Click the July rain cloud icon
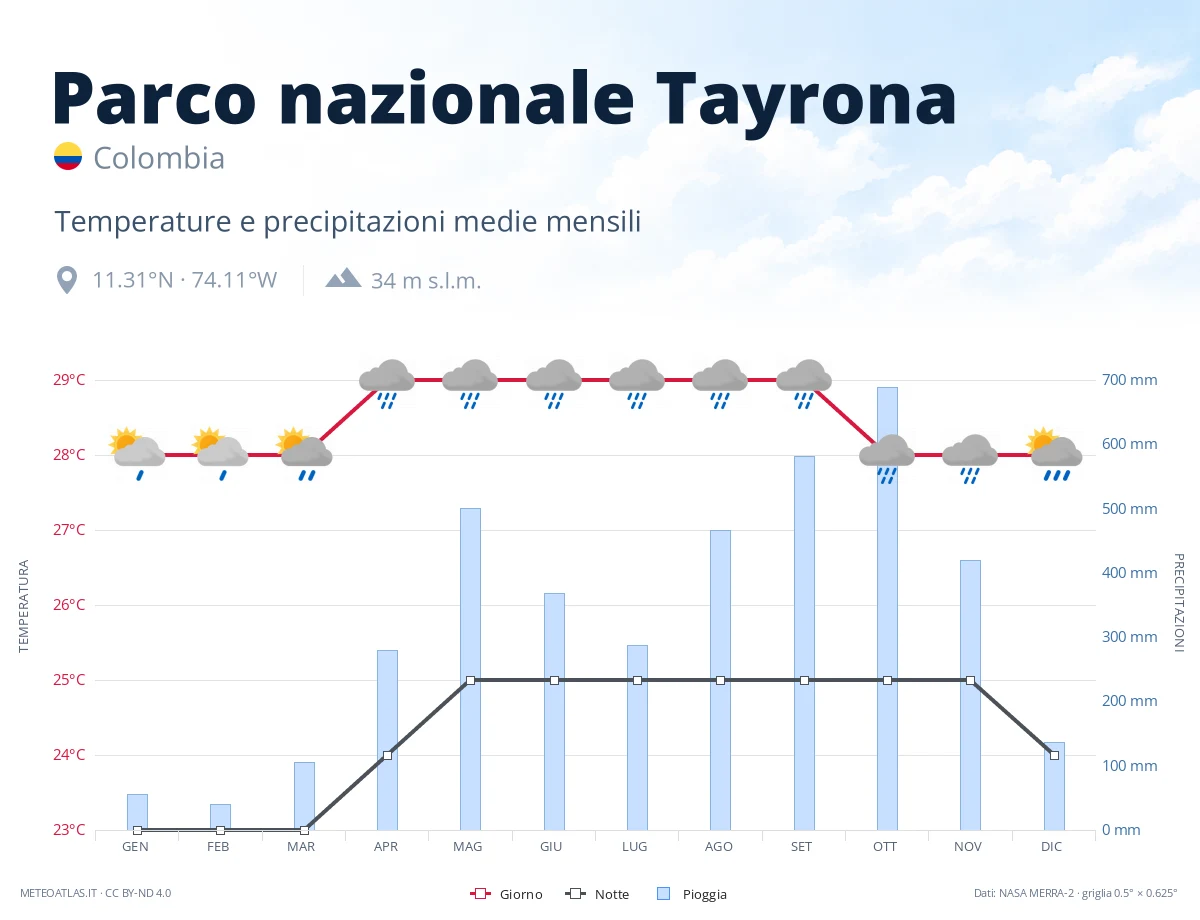 pyautogui.click(x=637, y=385)
